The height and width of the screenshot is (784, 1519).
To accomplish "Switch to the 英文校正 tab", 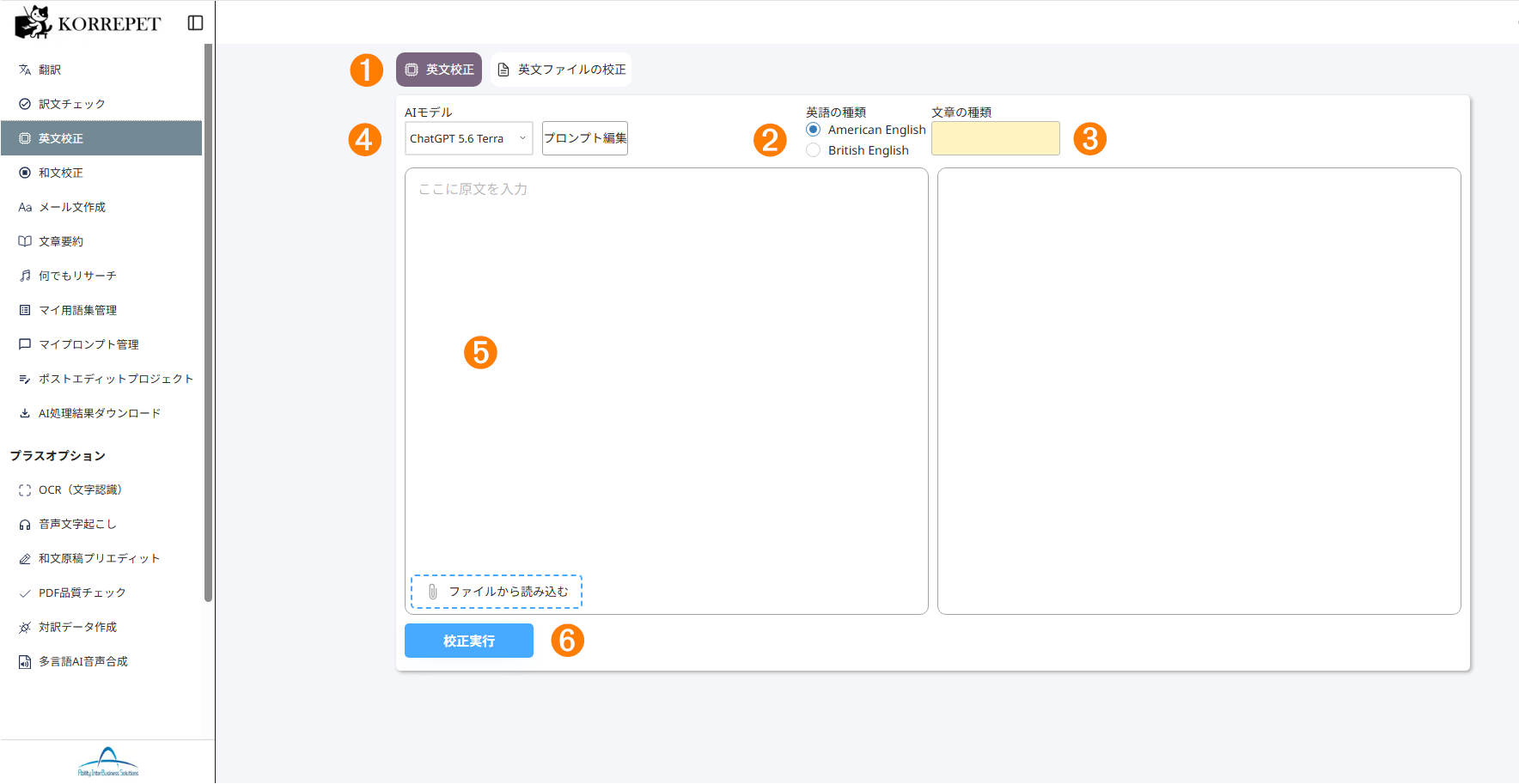I will (x=439, y=70).
